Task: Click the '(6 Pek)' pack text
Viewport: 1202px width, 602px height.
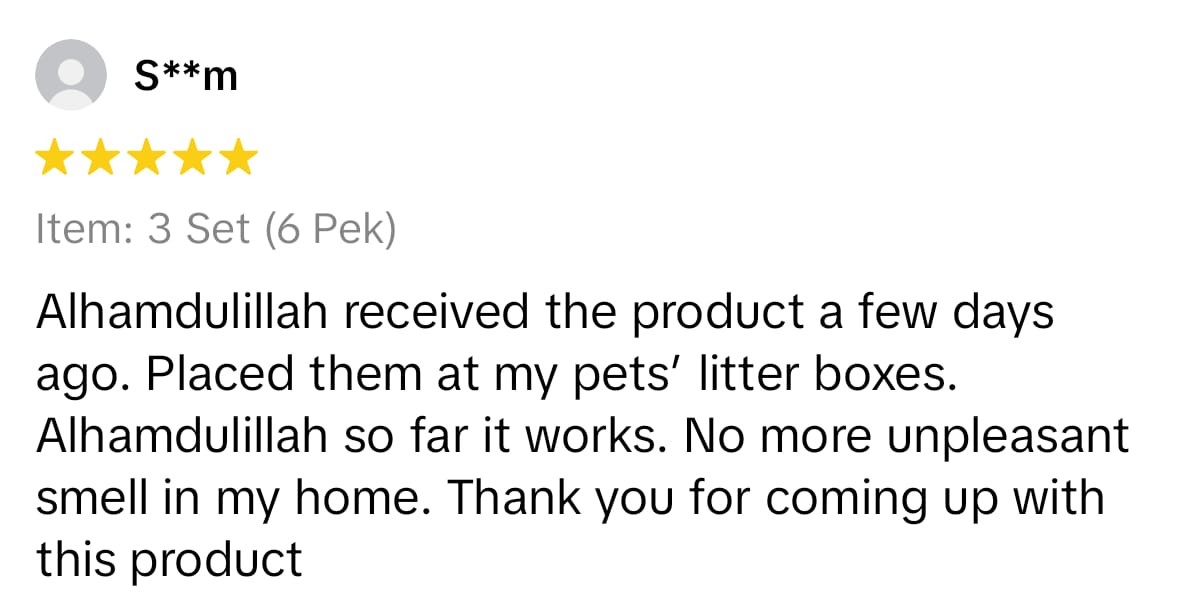Action: [x=330, y=231]
